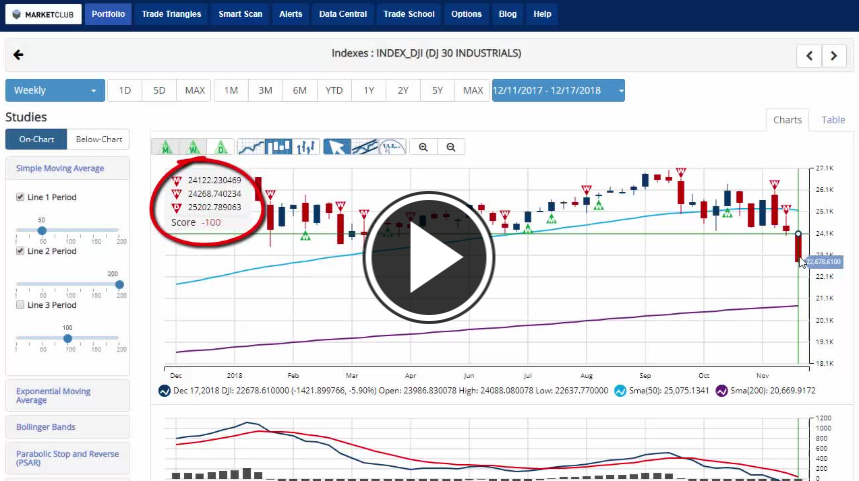Uncheck Line 1 Period checkbox
The width and height of the screenshot is (859, 481).
[20, 197]
